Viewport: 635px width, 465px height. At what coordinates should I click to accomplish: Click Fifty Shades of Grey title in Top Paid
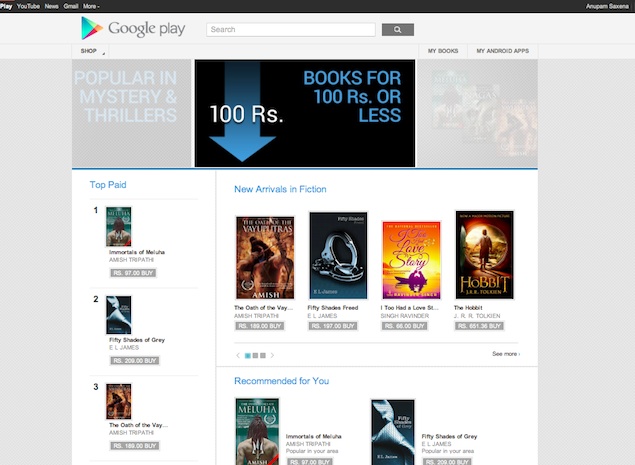tap(137, 340)
